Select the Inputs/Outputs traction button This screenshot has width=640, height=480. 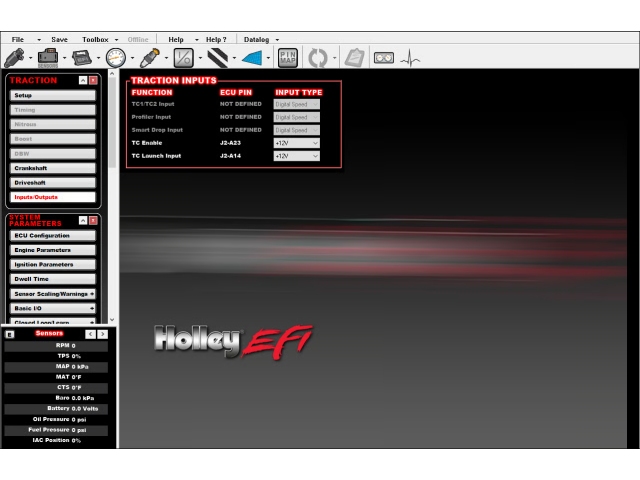click(53, 197)
